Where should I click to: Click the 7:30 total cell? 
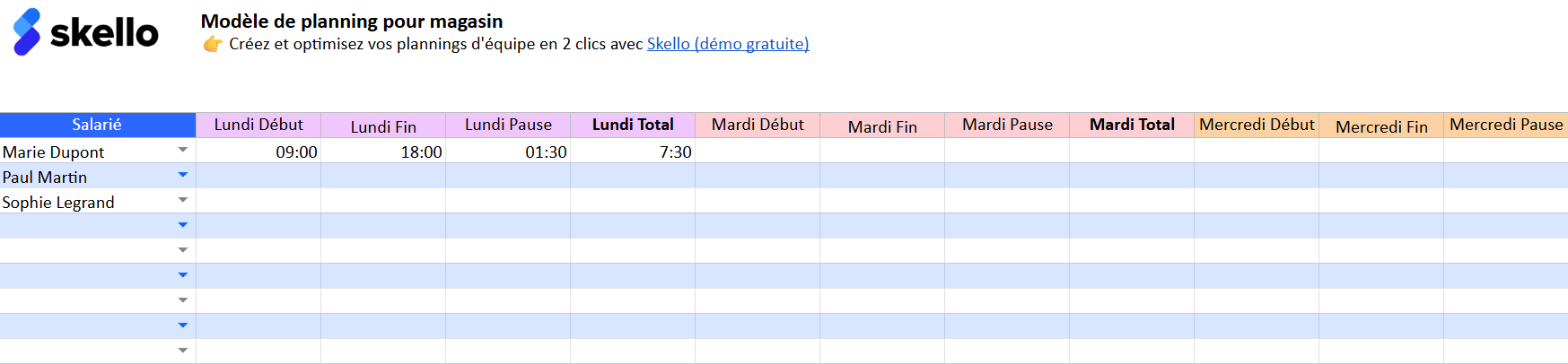[633, 151]
